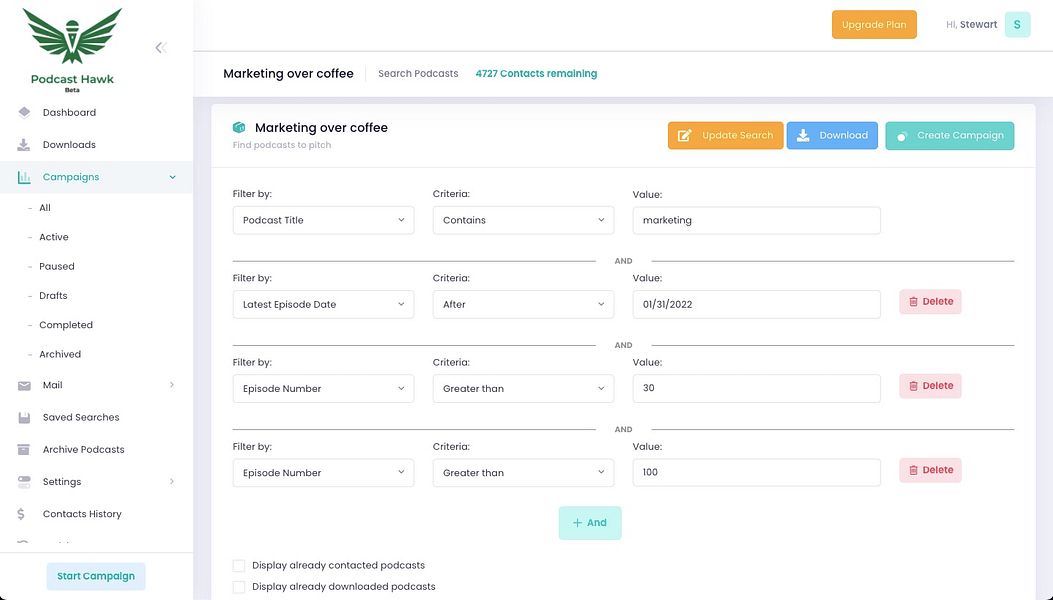Click the Mail envelope icon

coord(24,385)
